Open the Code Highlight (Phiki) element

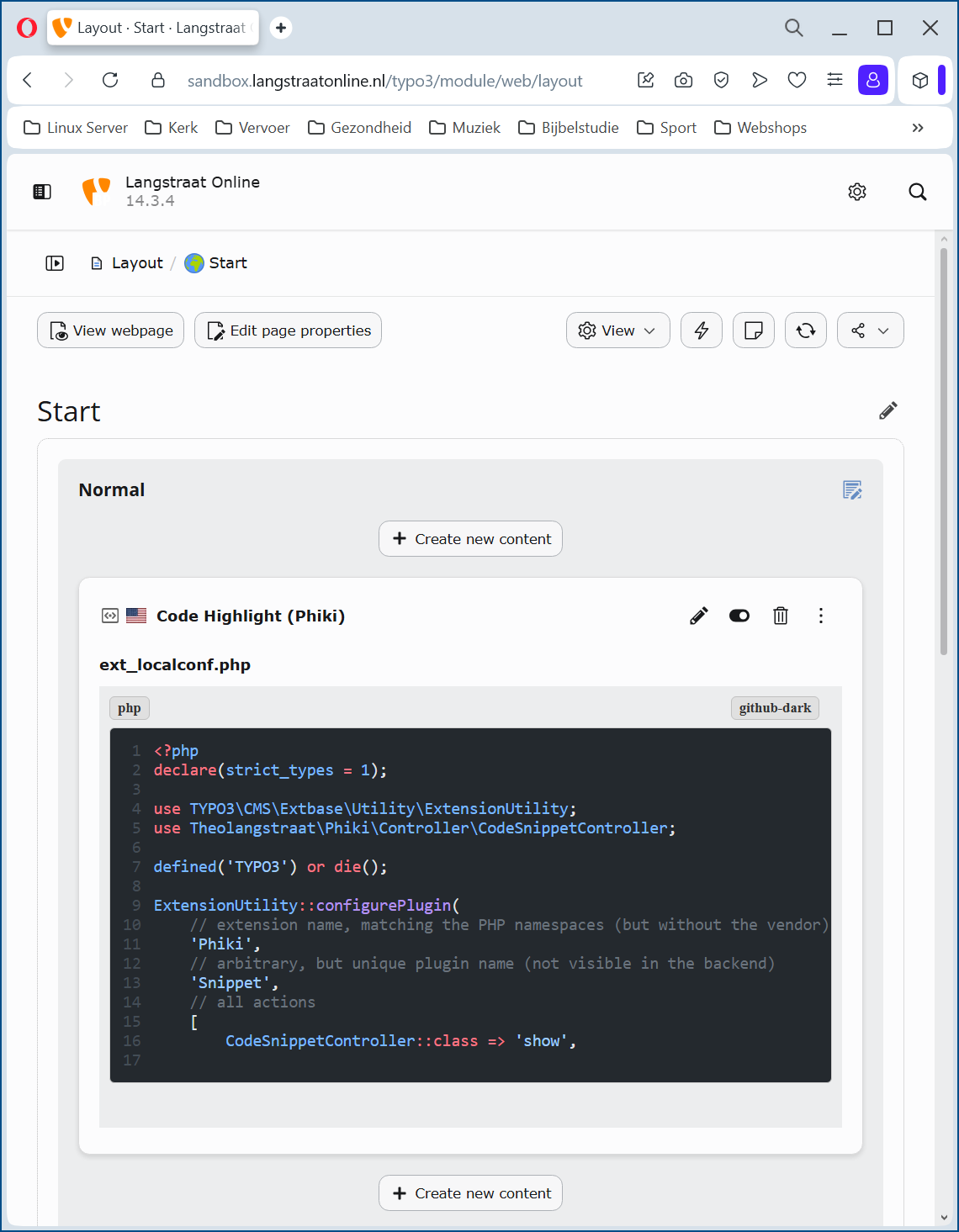click(x=251, y=616)
